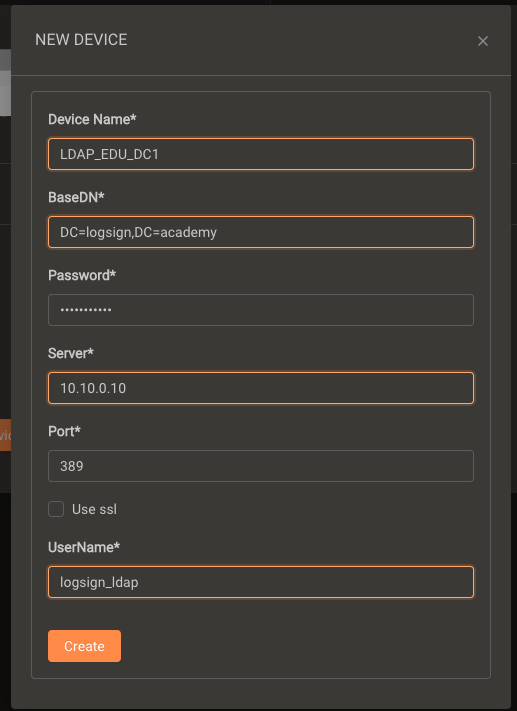Click the Use ssl label text
This screenshot has width=517, height=711.
(x=94, y=509)
